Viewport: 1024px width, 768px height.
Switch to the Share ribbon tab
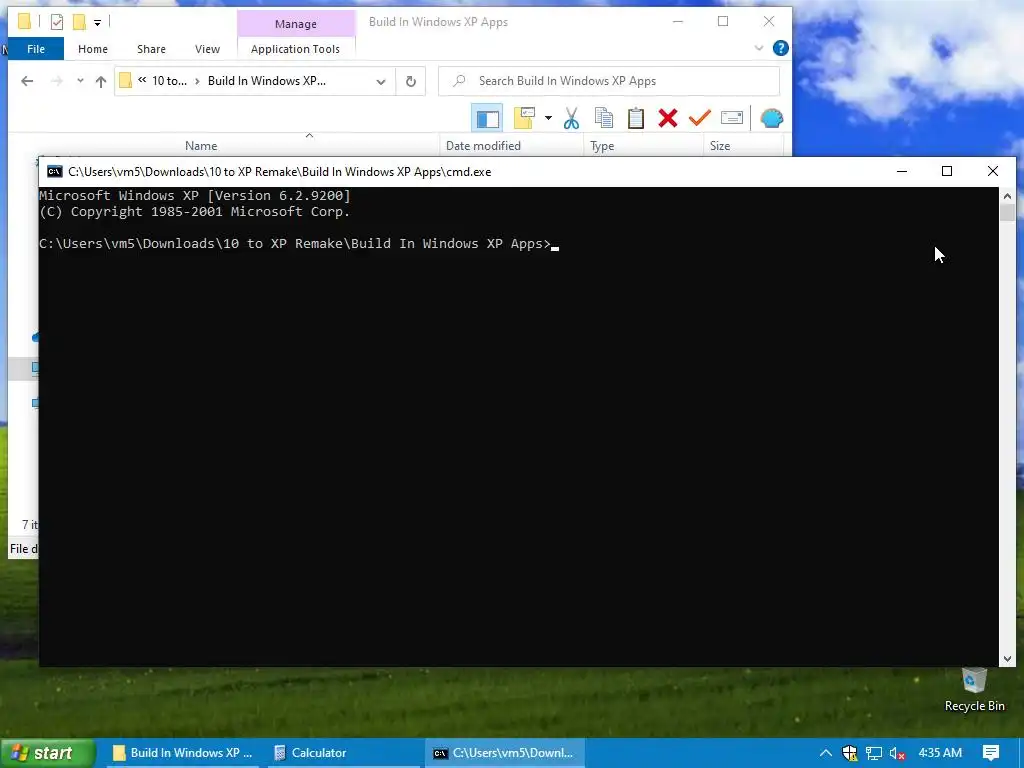(x=151, y=49)
